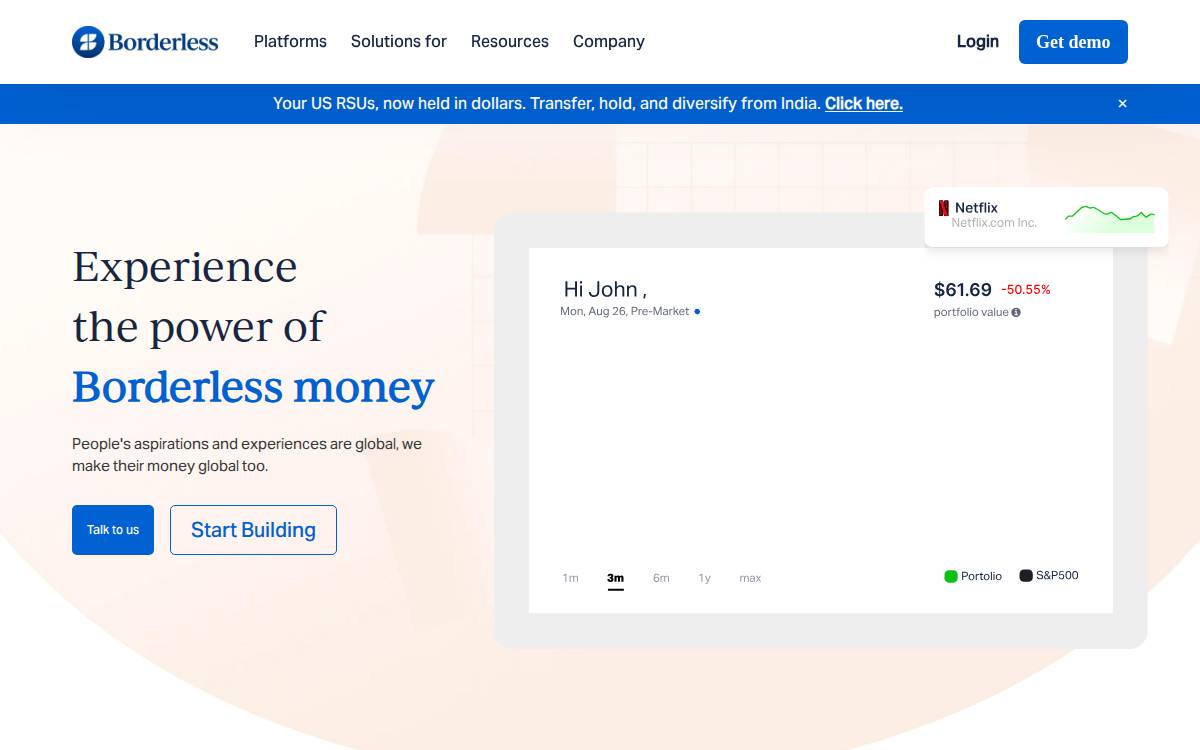Open the Company menu
Viewport: 1200px width, 750px height.
click(609, 42)
